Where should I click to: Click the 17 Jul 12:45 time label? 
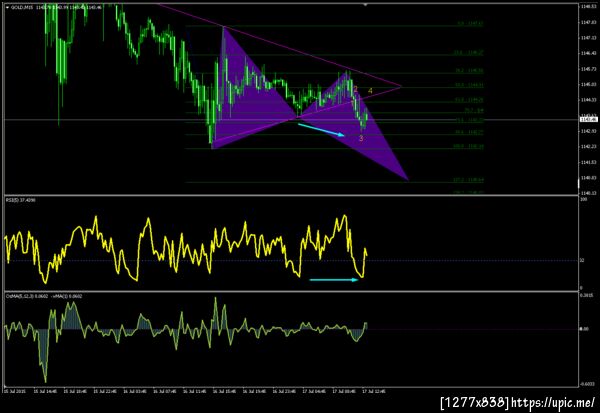(374, 391)
